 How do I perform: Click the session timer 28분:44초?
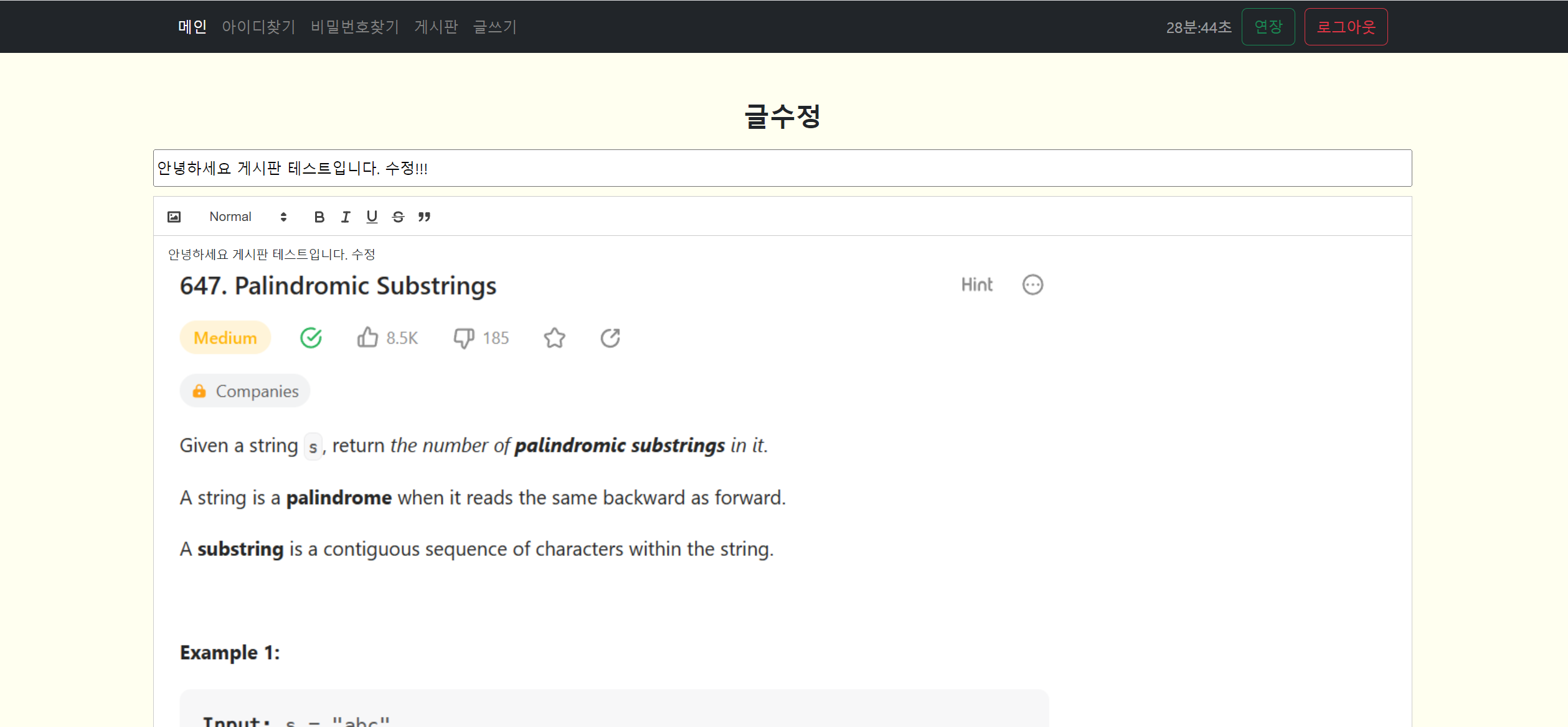coord(1199,27)
